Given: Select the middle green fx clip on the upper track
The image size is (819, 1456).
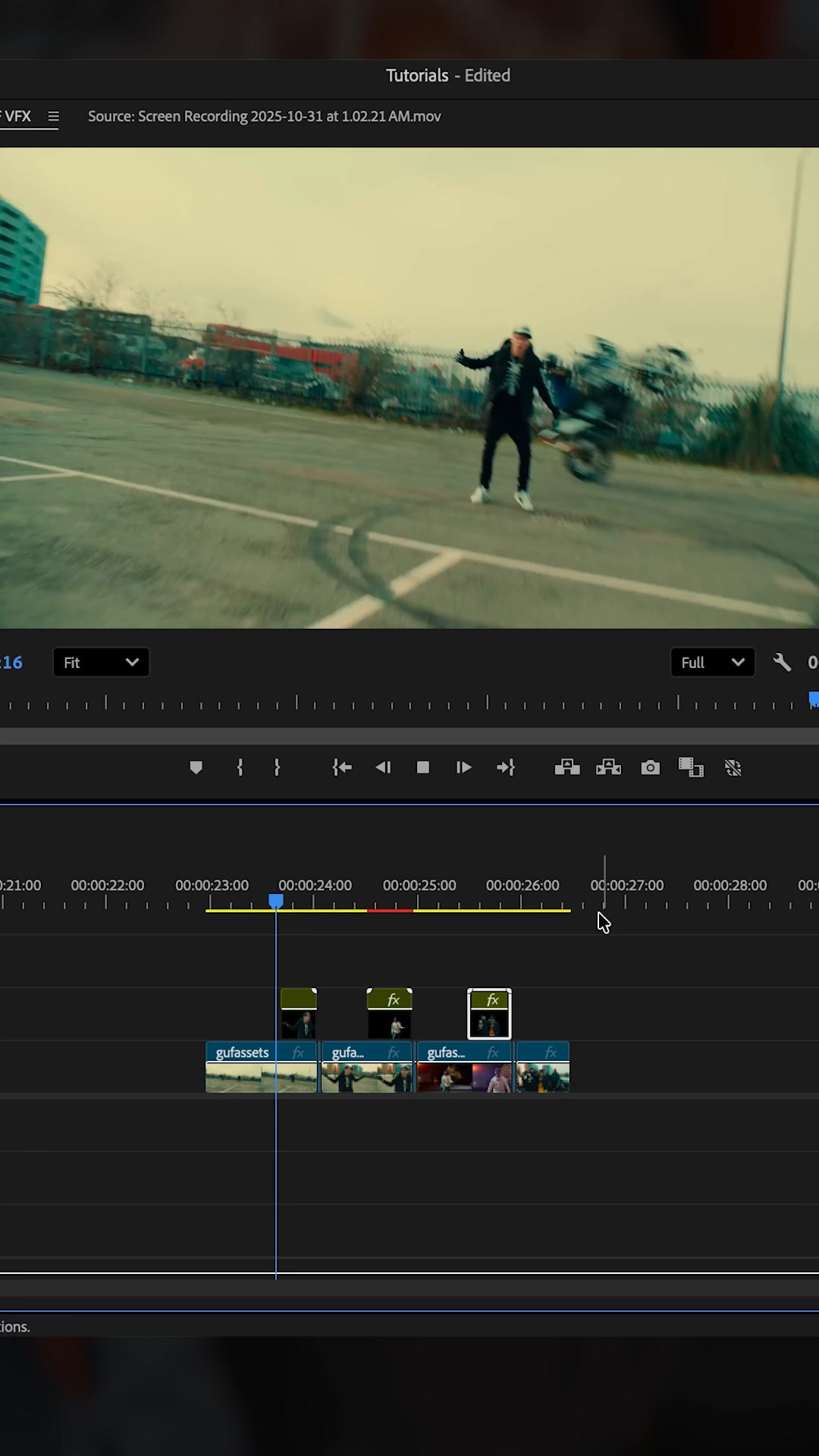Looking at the screenshot, I should pyautogui.click(x=390, y=1013).
